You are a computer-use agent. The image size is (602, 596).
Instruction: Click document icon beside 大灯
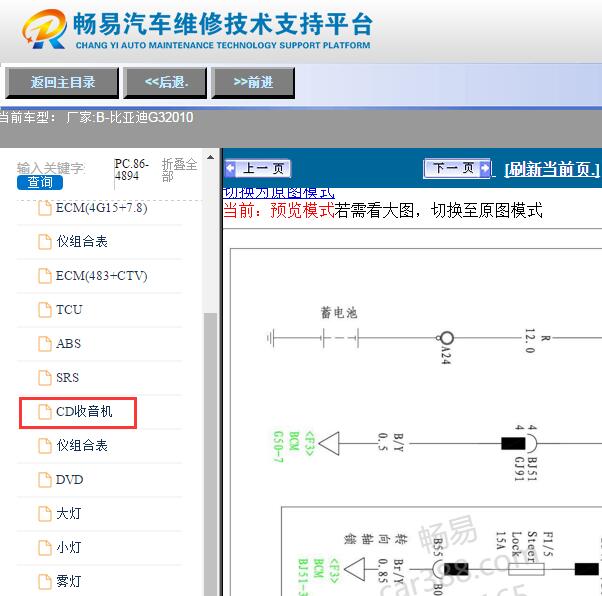coord(45,514)
